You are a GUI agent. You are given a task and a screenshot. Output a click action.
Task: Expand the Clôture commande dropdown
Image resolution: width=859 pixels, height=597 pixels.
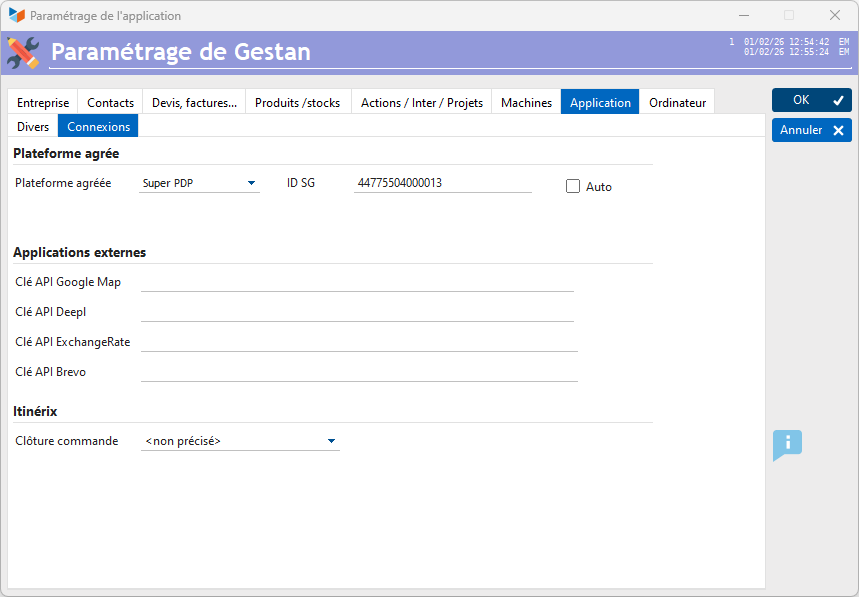(240, 441)
